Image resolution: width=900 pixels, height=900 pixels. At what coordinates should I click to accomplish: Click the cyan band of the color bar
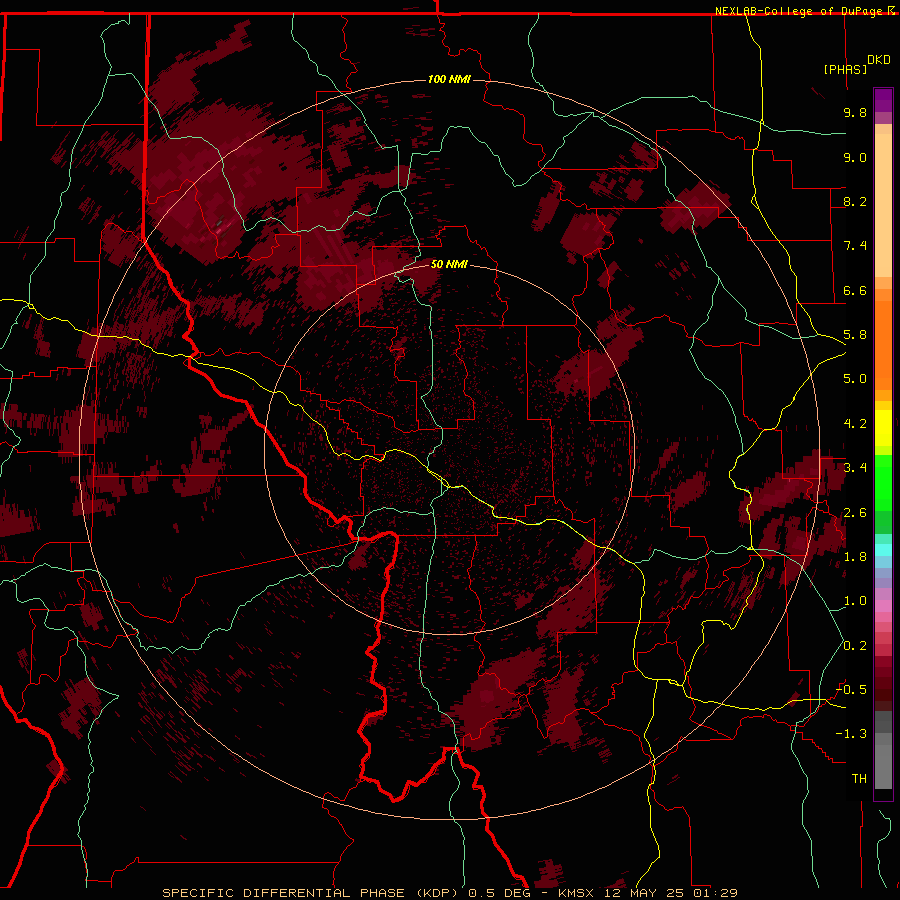point(883,550)
